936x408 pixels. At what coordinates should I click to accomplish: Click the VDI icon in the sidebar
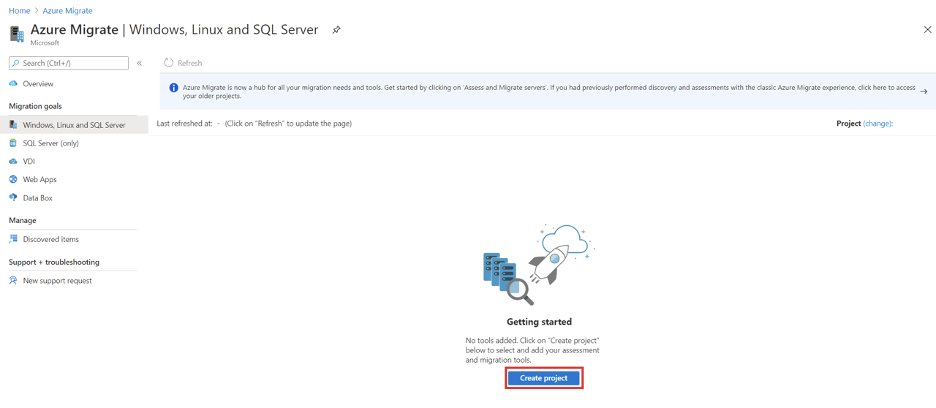(13, 161)
